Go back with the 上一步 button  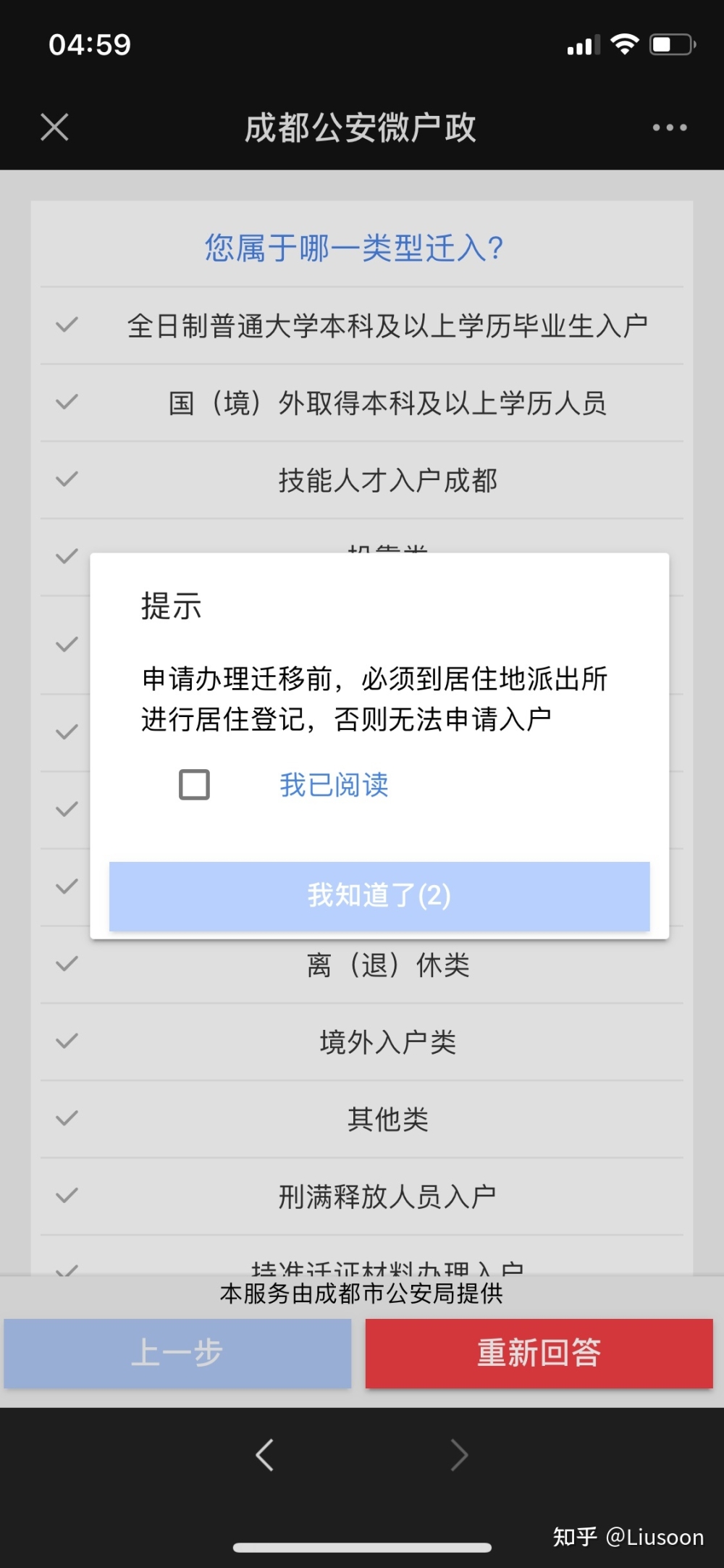coord(177,1353)
